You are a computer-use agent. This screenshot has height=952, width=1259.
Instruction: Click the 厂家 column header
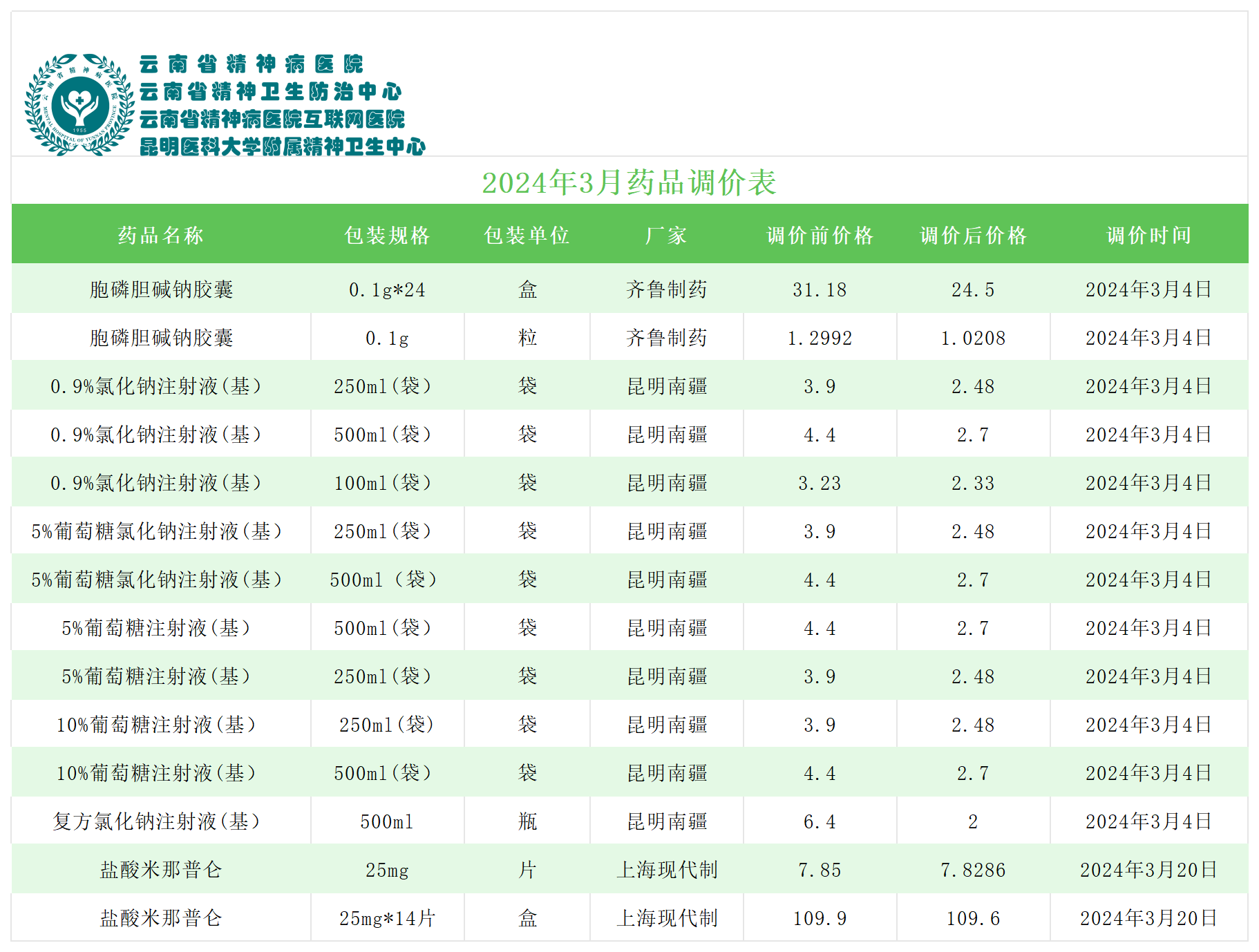[666, 236]
